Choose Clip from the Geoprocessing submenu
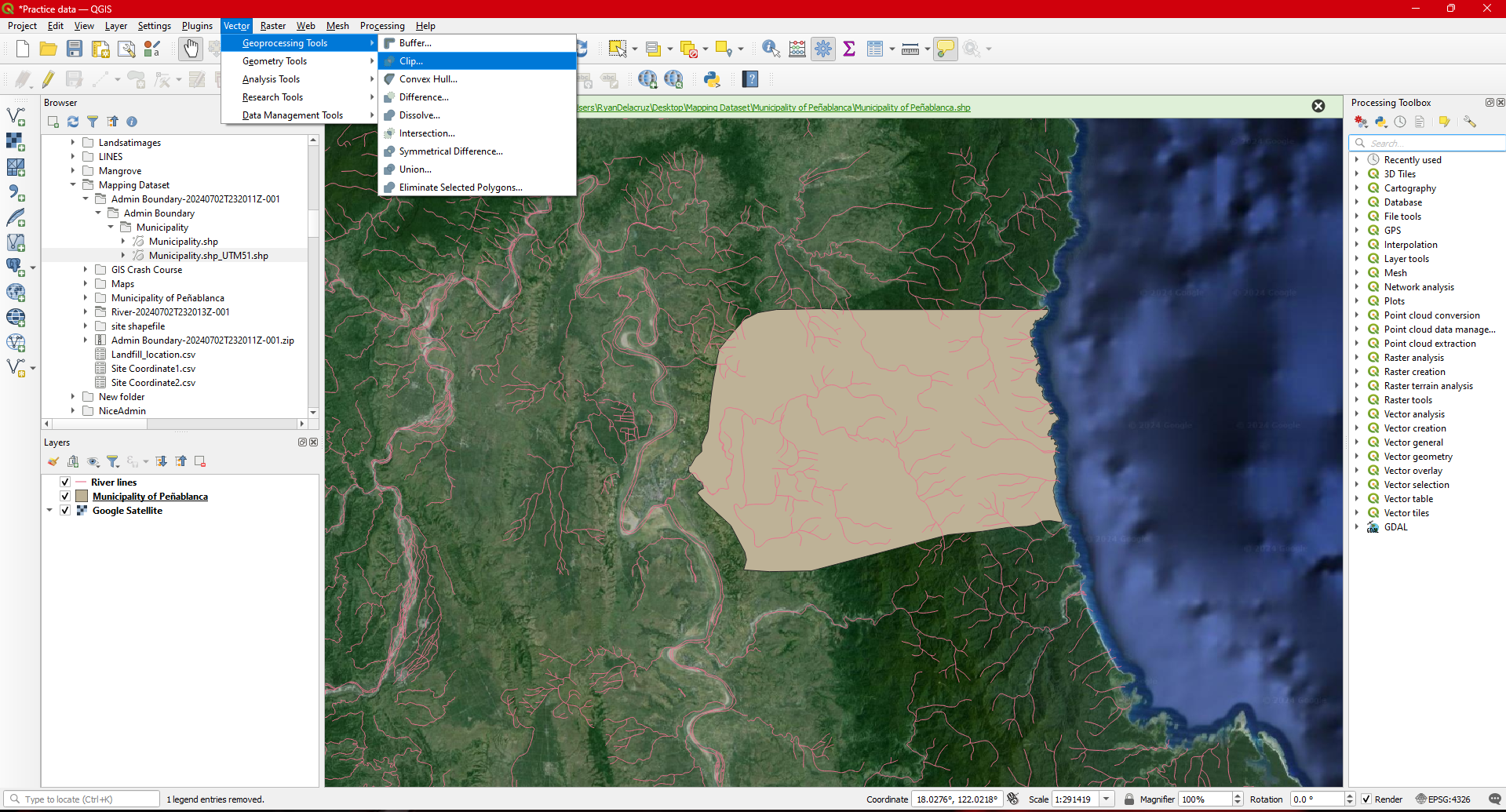The image size is (1506, 812). (x=411, y=61)
